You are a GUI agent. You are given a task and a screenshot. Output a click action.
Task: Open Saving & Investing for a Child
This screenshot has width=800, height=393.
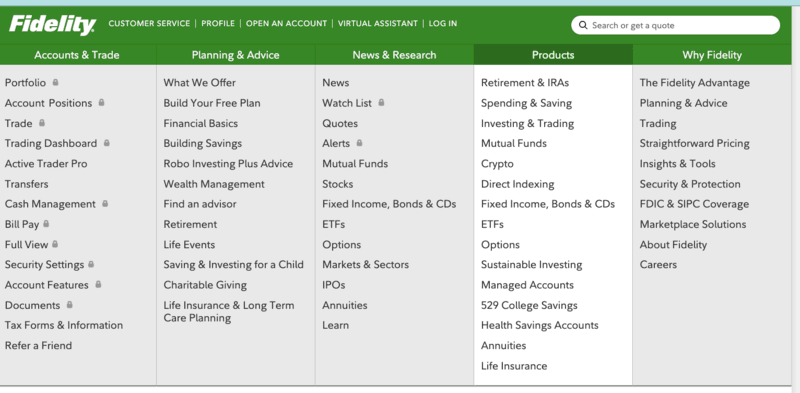(x=234, y=264)
